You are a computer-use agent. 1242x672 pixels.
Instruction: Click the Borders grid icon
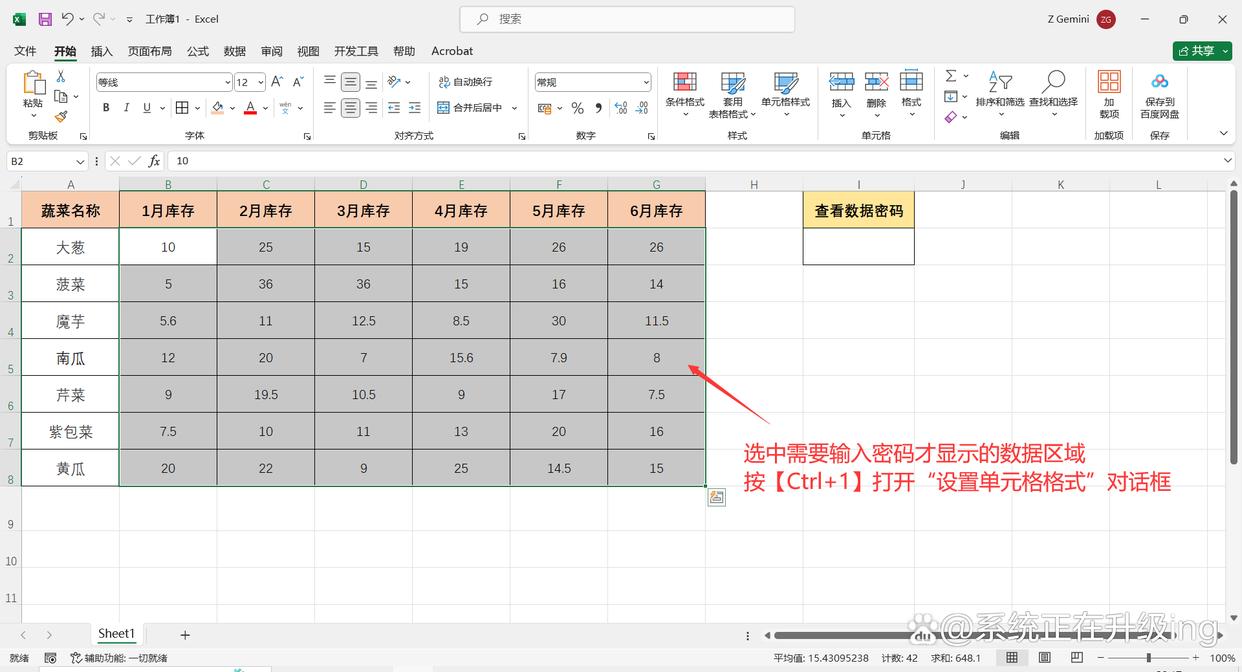pyautogui.click(x=182, y=108)
